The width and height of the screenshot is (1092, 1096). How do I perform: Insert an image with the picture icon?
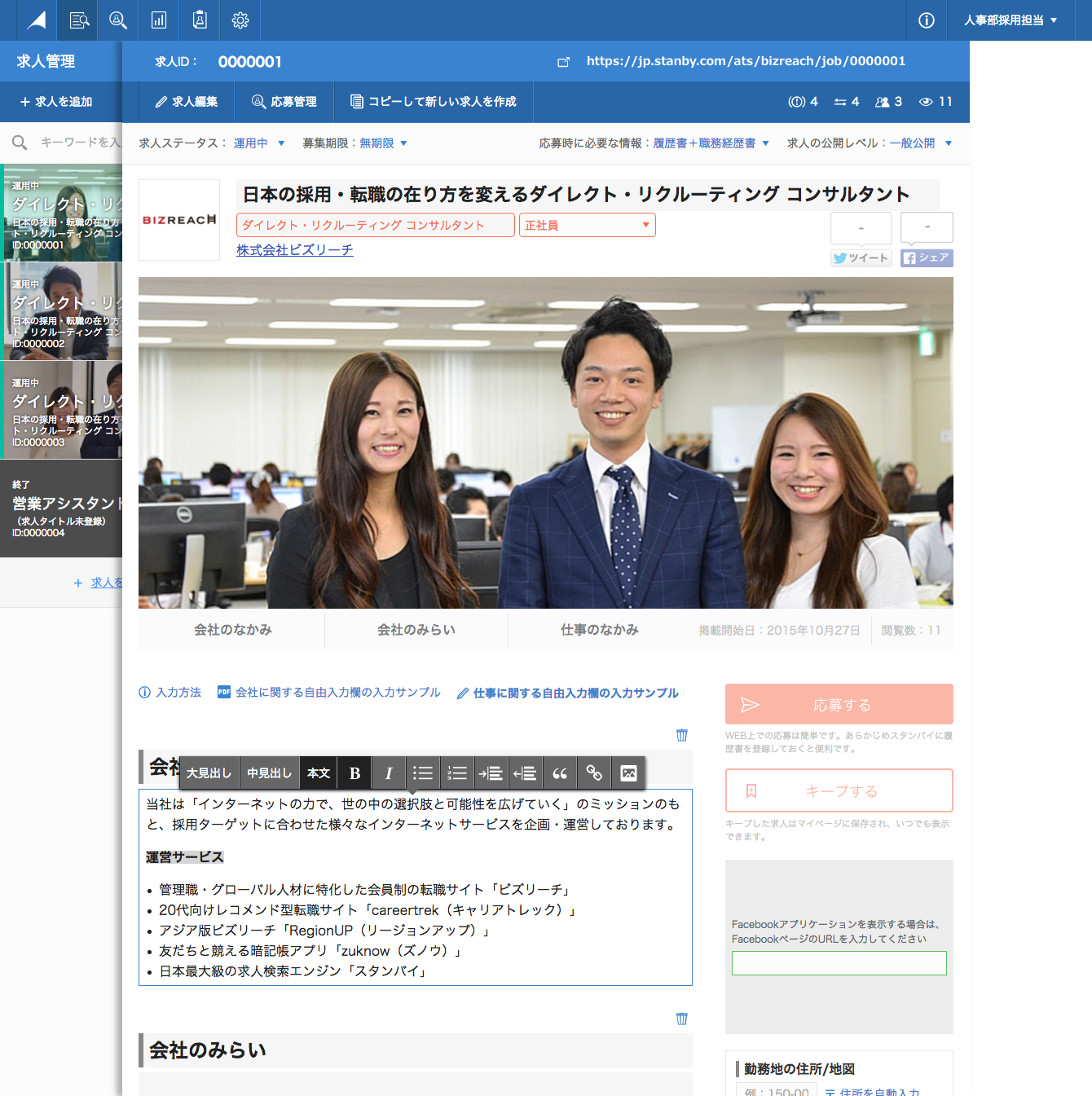pyautogui.click(x=628, y=773)
